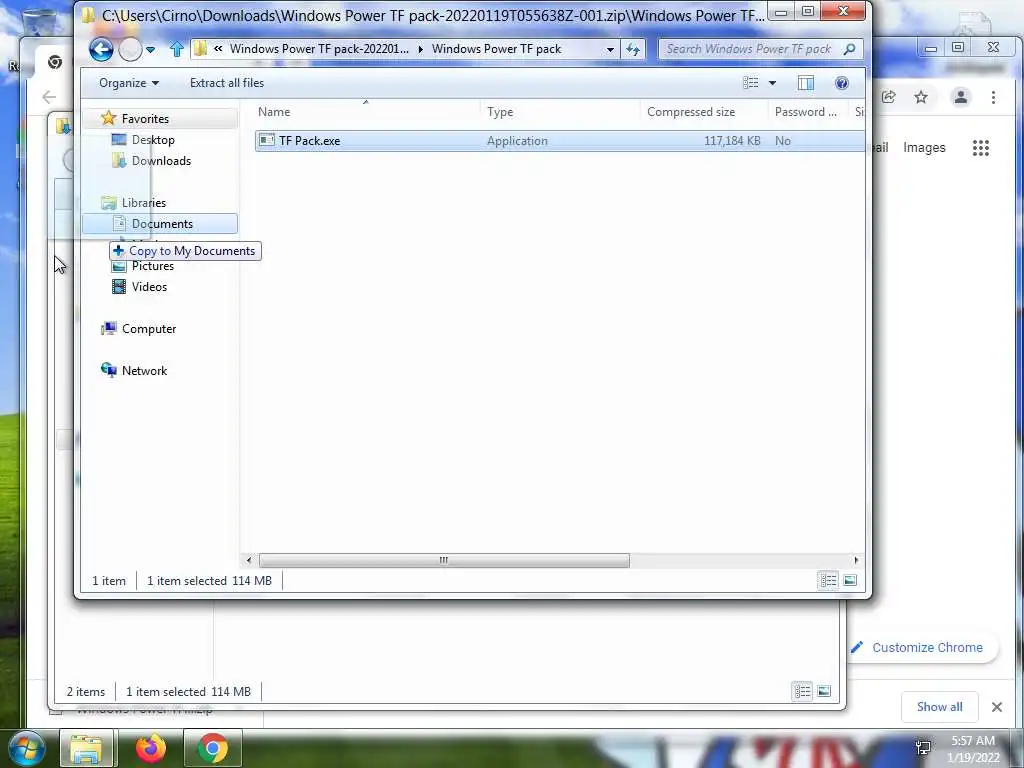This screenshot has width=1024, height=768.
Task: Open the Documents library
Action: point(161,224)
